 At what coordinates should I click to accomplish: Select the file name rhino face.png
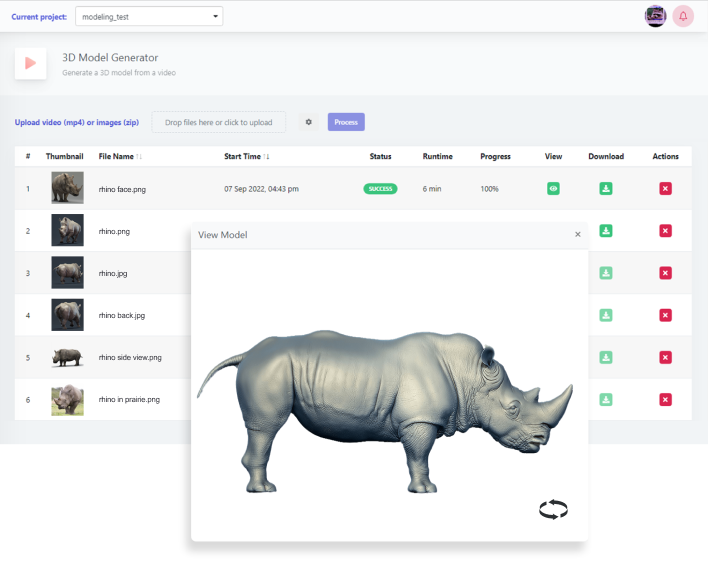point(122,189)
